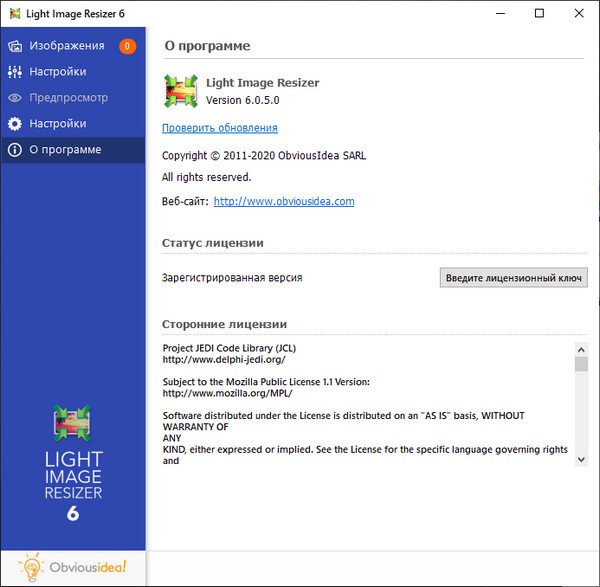Click the eye icon next to Предпросмотр
The image size is (600, 587).
15,98
